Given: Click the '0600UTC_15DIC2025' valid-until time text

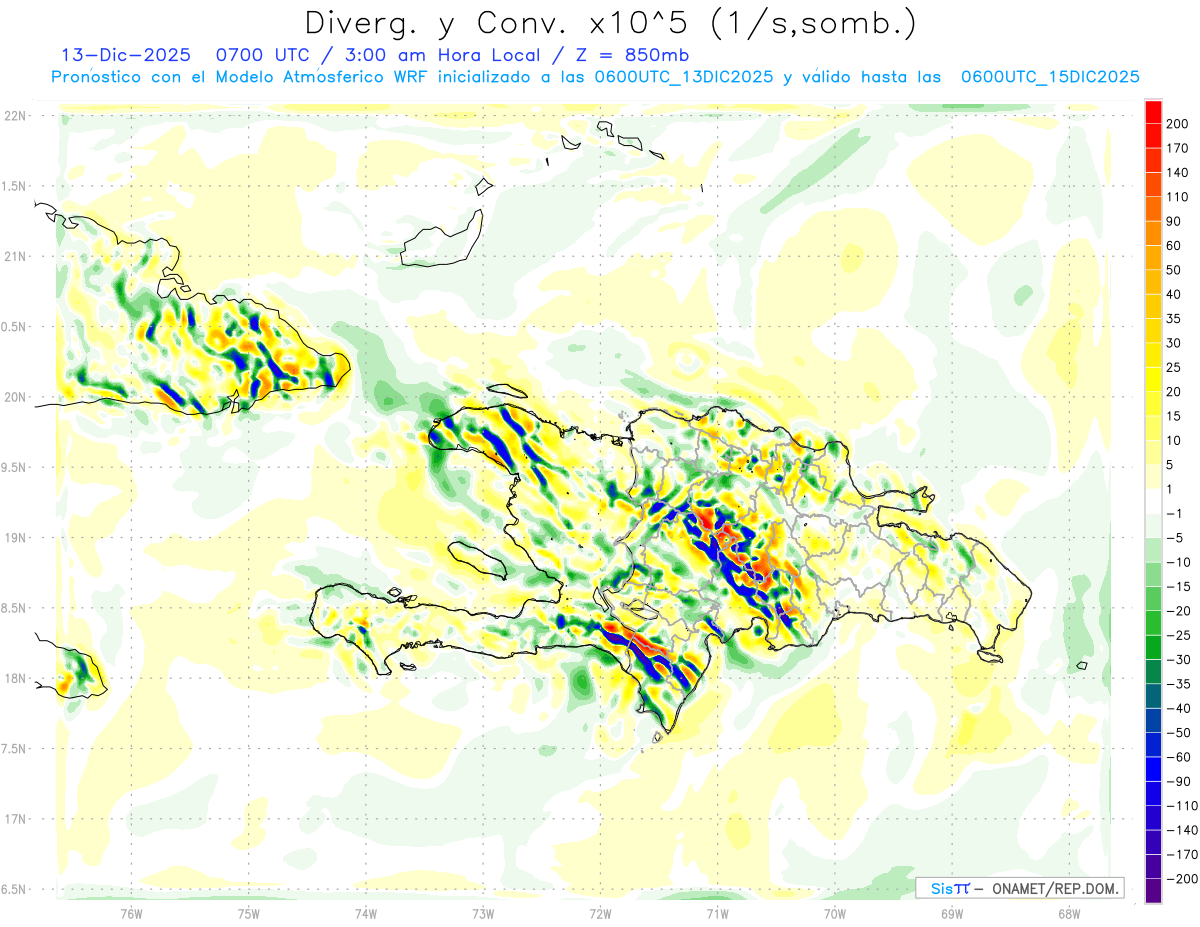Looking at the screenshot, I should pyautogui.click(x=1050, y=77).
